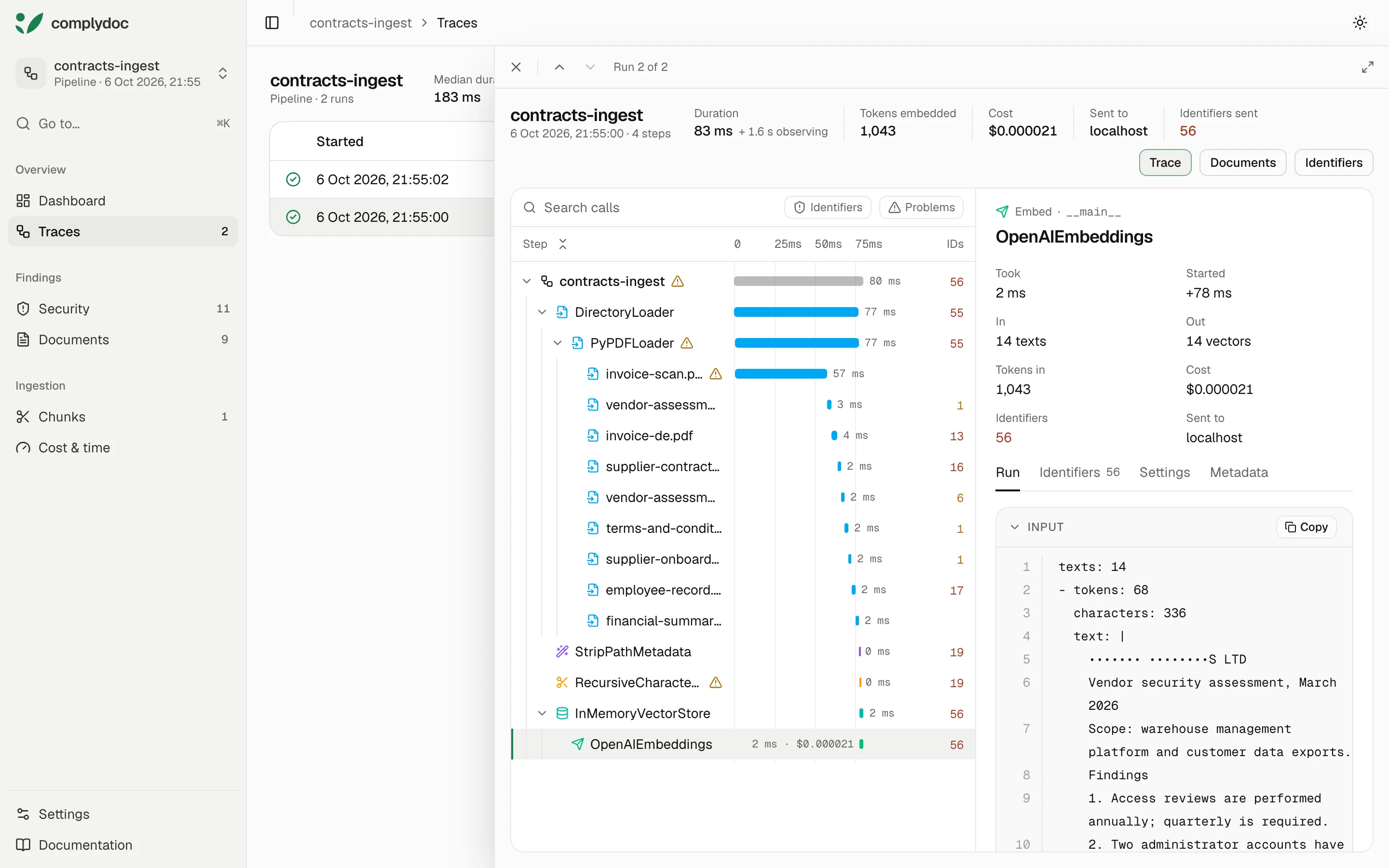Close the run detail panel
Screen dimensions: 1389x868
516,67
